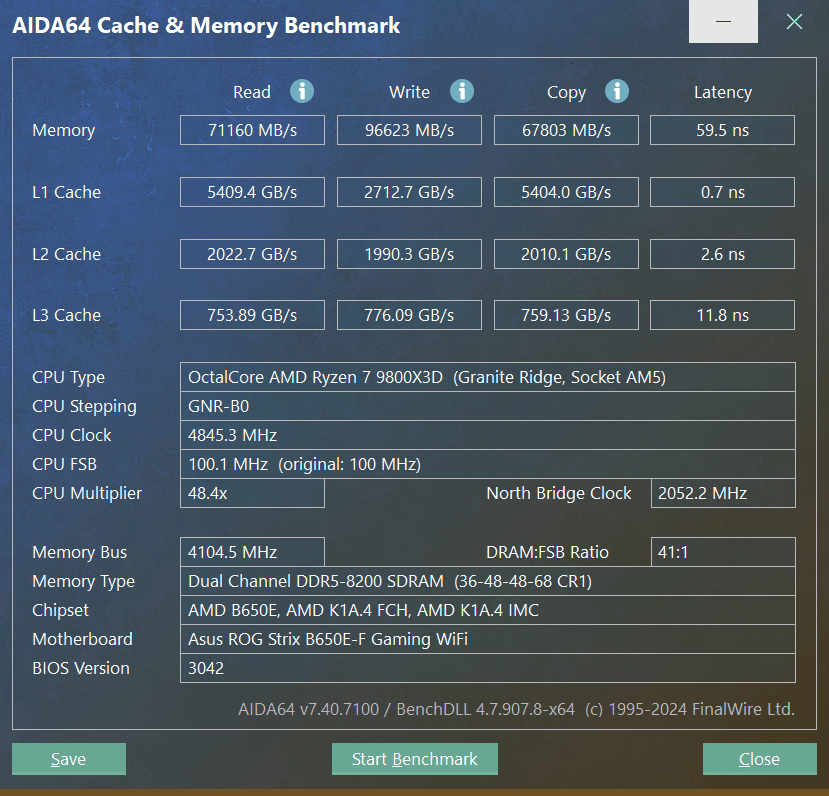
Task: Click the L2 Cache row label
Action: [x=66, y=254]
